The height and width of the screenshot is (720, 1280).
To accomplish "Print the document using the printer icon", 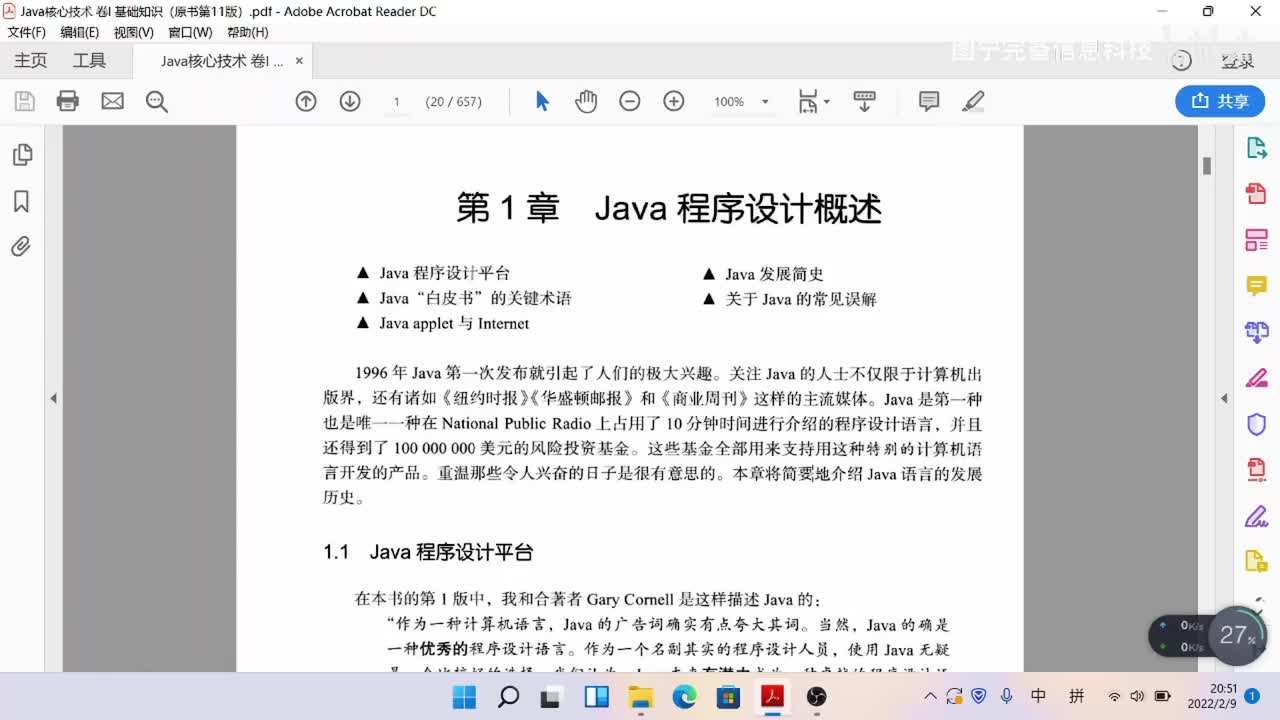I will tap(68, 101).
